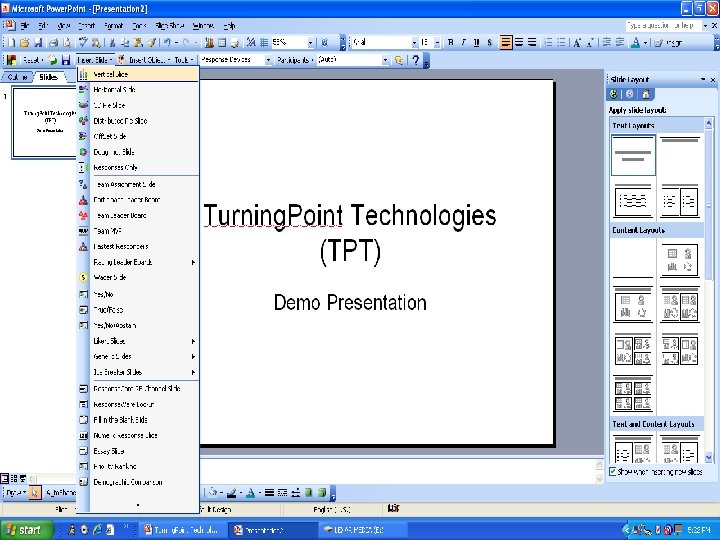Choose Fastest Responders entry
The image size is (720, 540).
pyautogui.click(x=138, y=247)
